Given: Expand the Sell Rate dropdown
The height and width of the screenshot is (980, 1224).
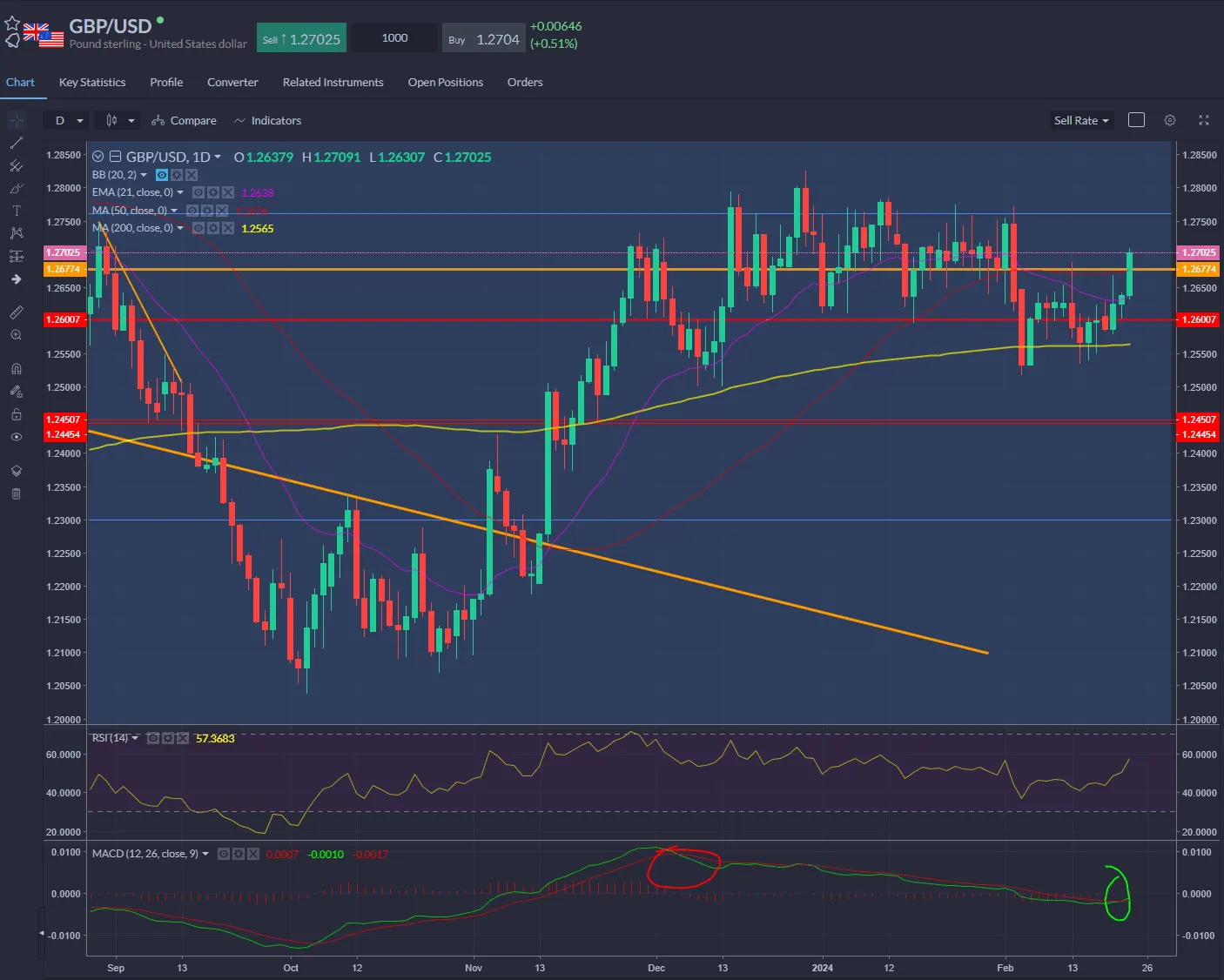Looking at the screenshot, I should click(x=1080, y=120).
